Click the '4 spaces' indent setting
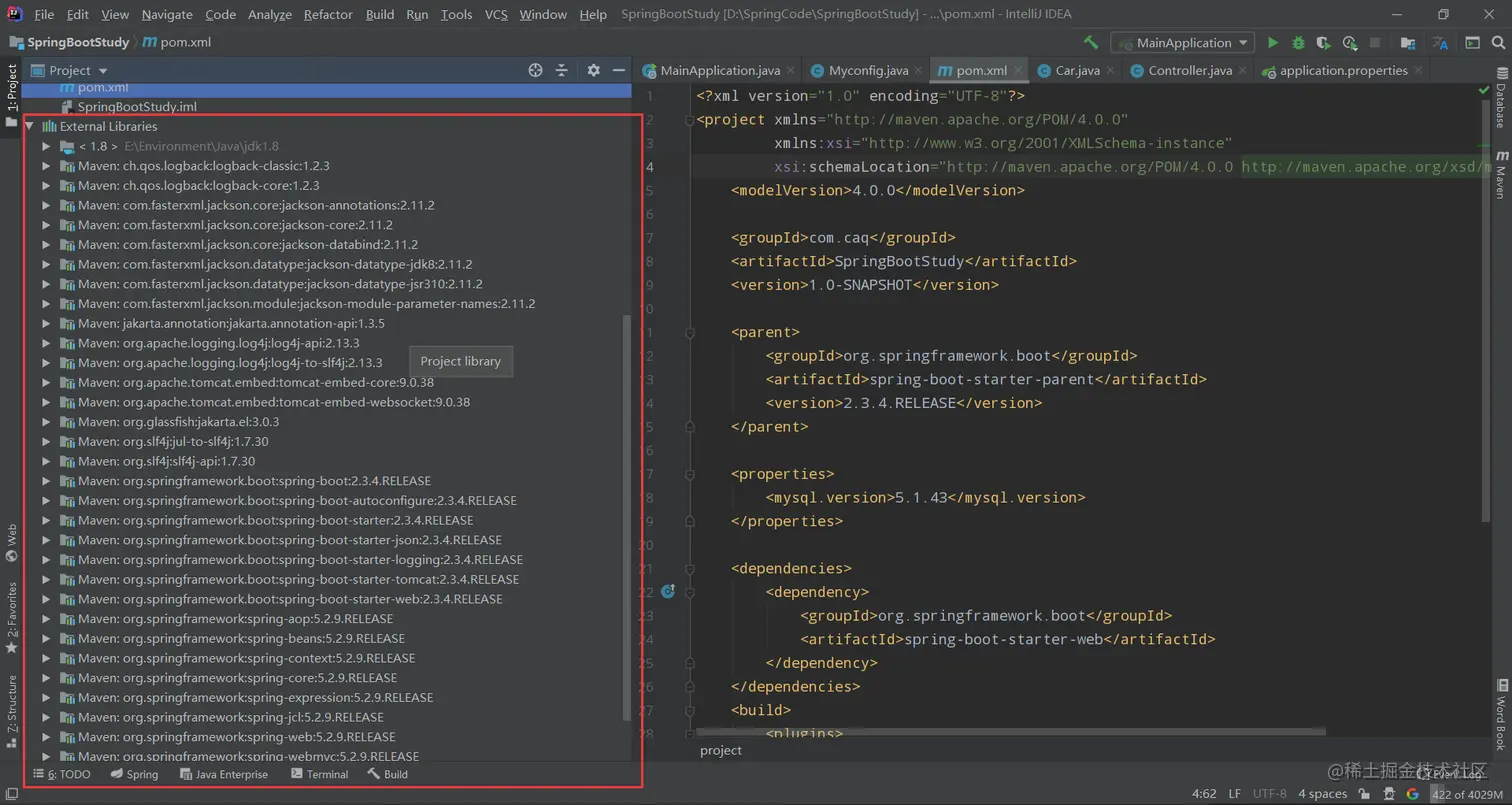This screenshot has width=1512, height=805. click(1322, 794)
